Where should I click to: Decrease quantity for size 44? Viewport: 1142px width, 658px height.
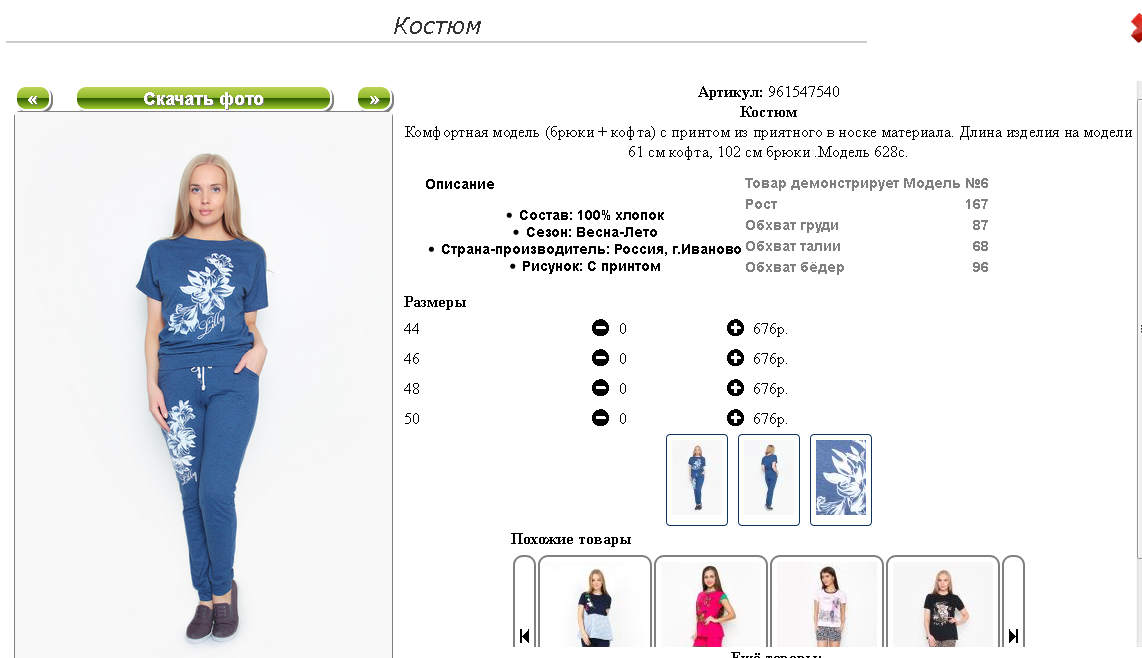click(600, 328)
